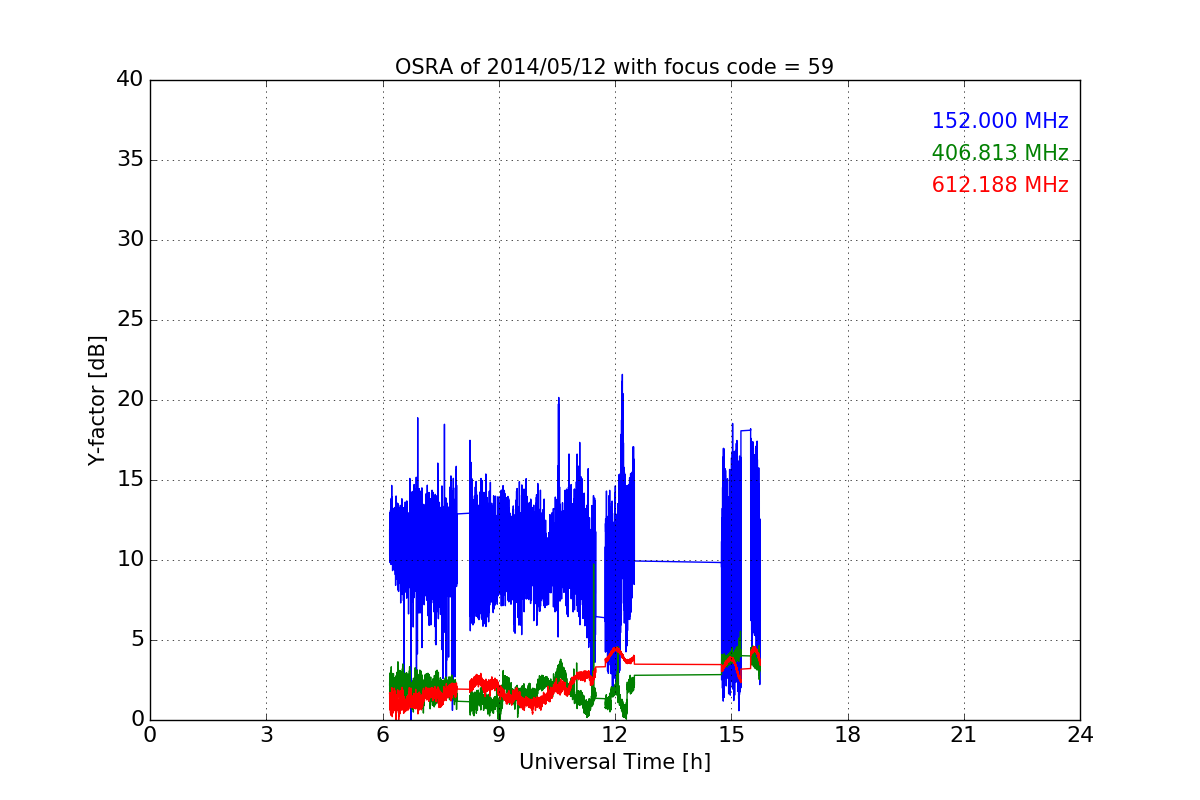Click the y-axis tick value 35
1200x800 pixels.
130,160
